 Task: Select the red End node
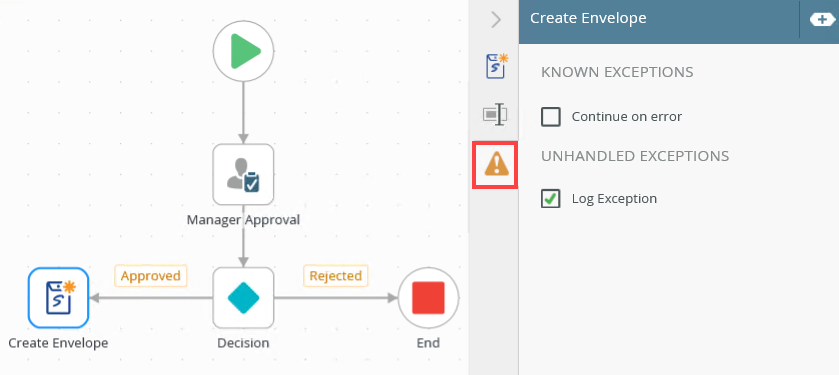[428, 297]
